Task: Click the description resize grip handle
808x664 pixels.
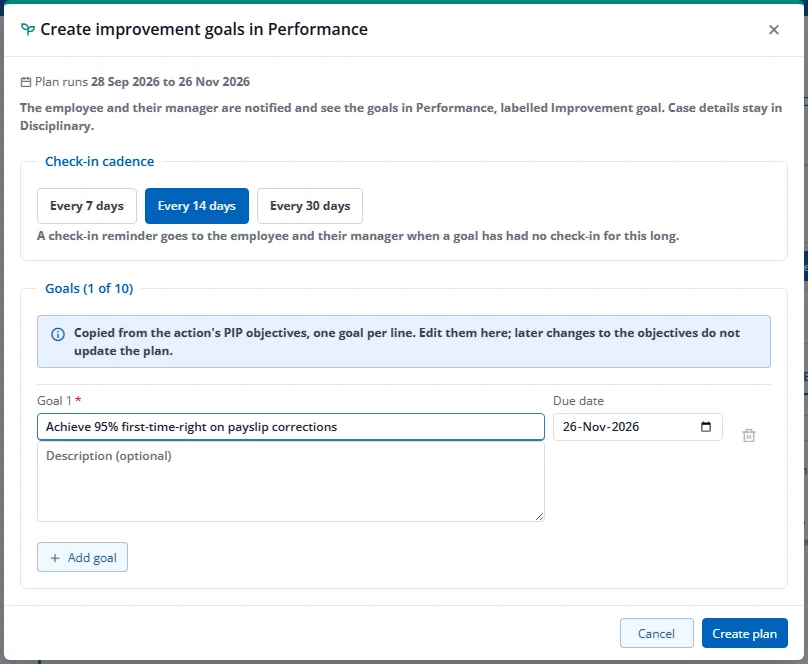Action: tap(539, 516)
